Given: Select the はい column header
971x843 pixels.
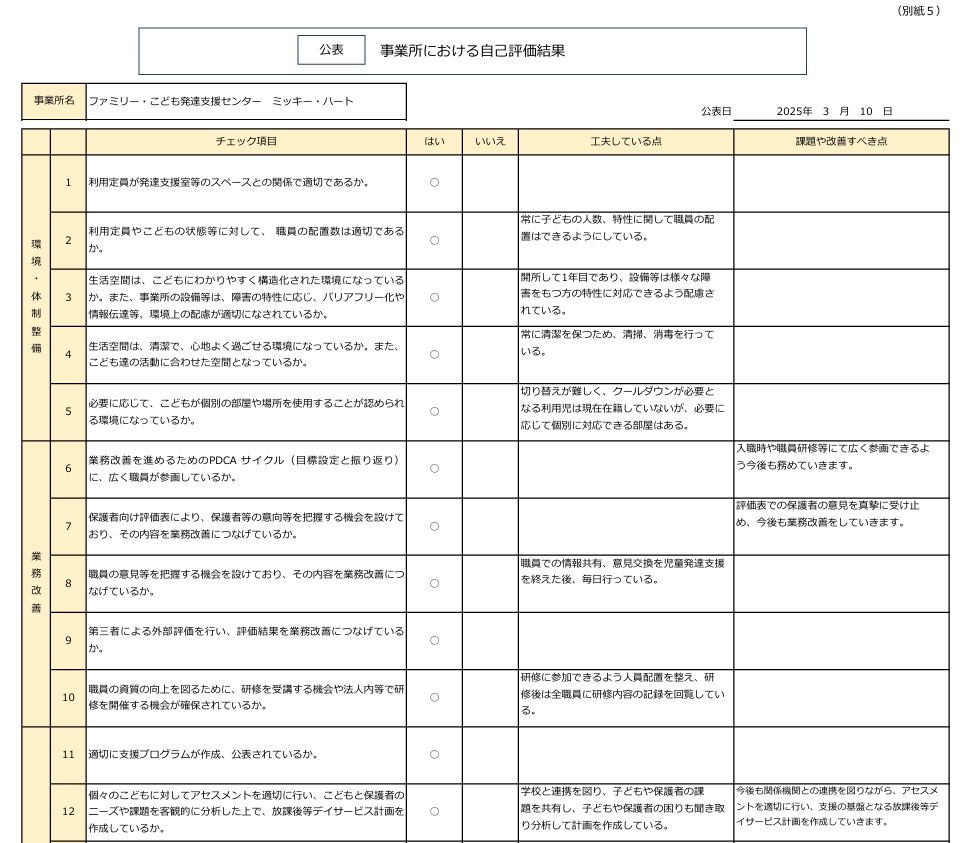Looking at the screenshot, I should 434,142.
